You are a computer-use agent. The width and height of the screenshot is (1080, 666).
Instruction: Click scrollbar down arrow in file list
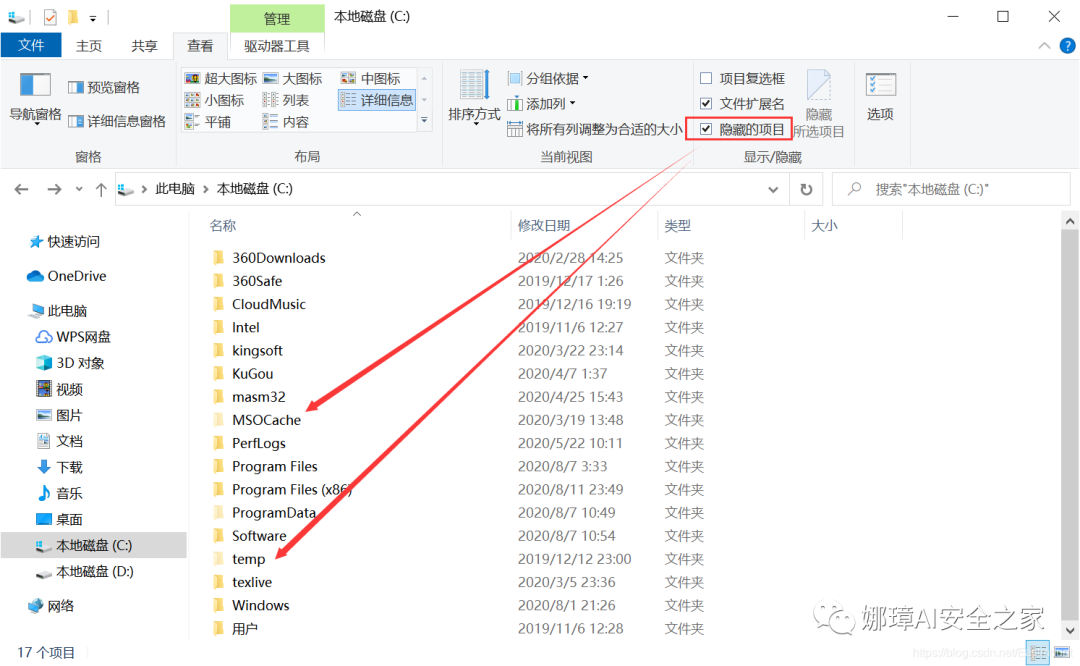[x=1070, y=629]
